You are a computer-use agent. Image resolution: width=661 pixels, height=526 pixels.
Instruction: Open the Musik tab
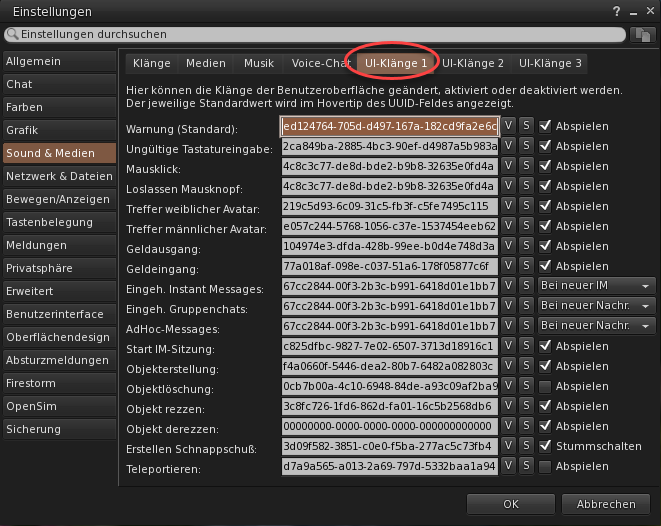(x=259, y=63)
